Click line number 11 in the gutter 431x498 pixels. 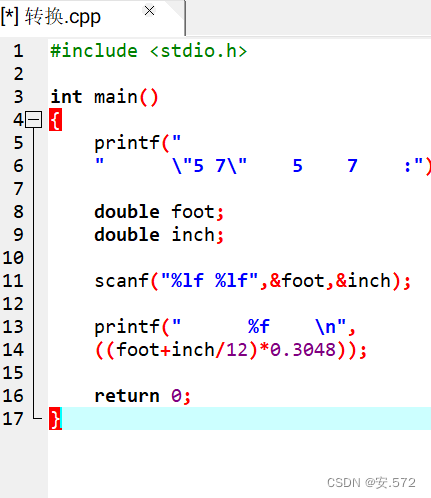click(x=13, y=281)
